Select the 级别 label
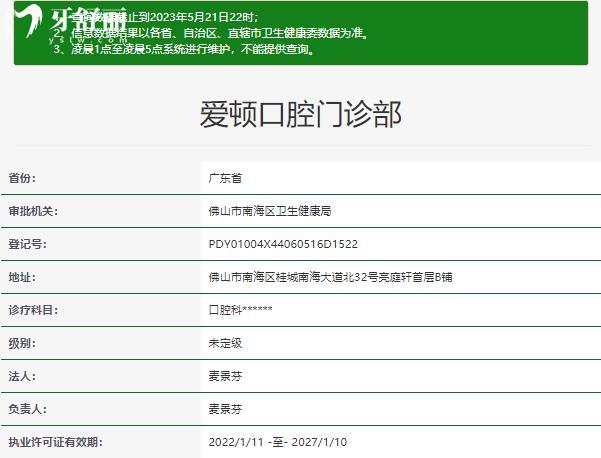601x458 pixels. (x=22, y=343)
